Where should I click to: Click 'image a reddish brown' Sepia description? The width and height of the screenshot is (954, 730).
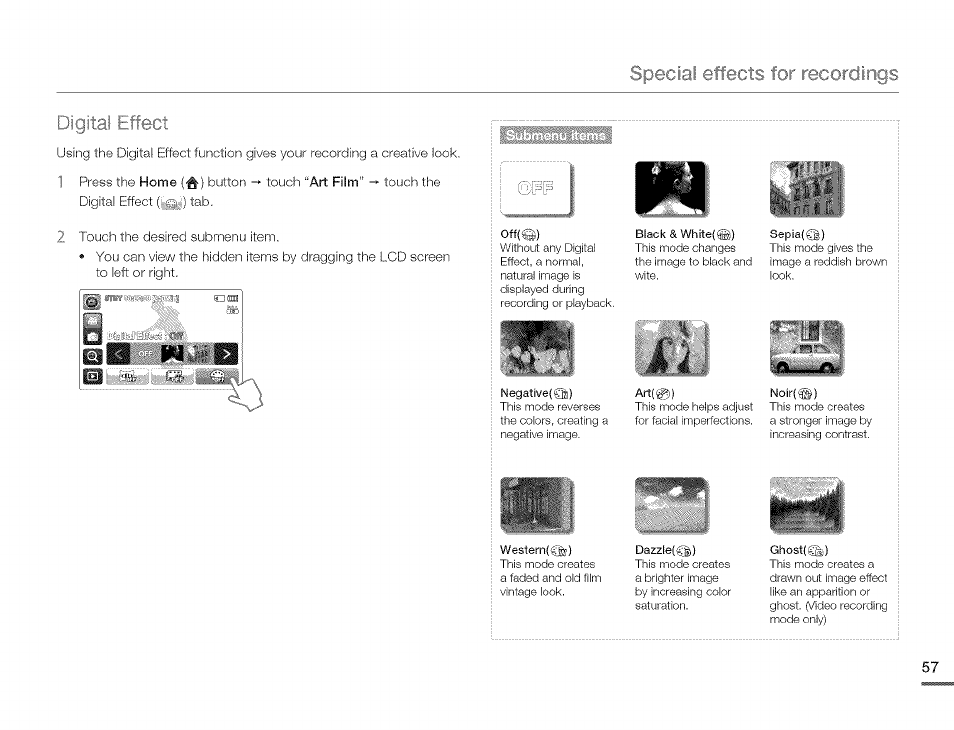point(828,262)
